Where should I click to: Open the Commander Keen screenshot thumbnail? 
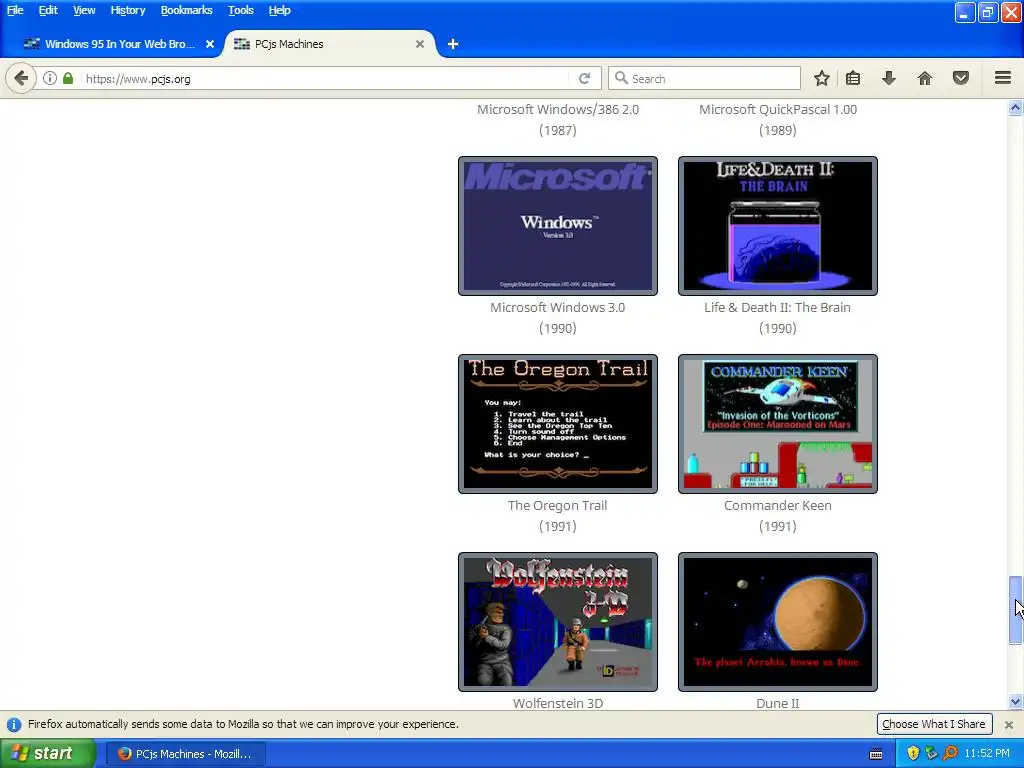[777, 424]
